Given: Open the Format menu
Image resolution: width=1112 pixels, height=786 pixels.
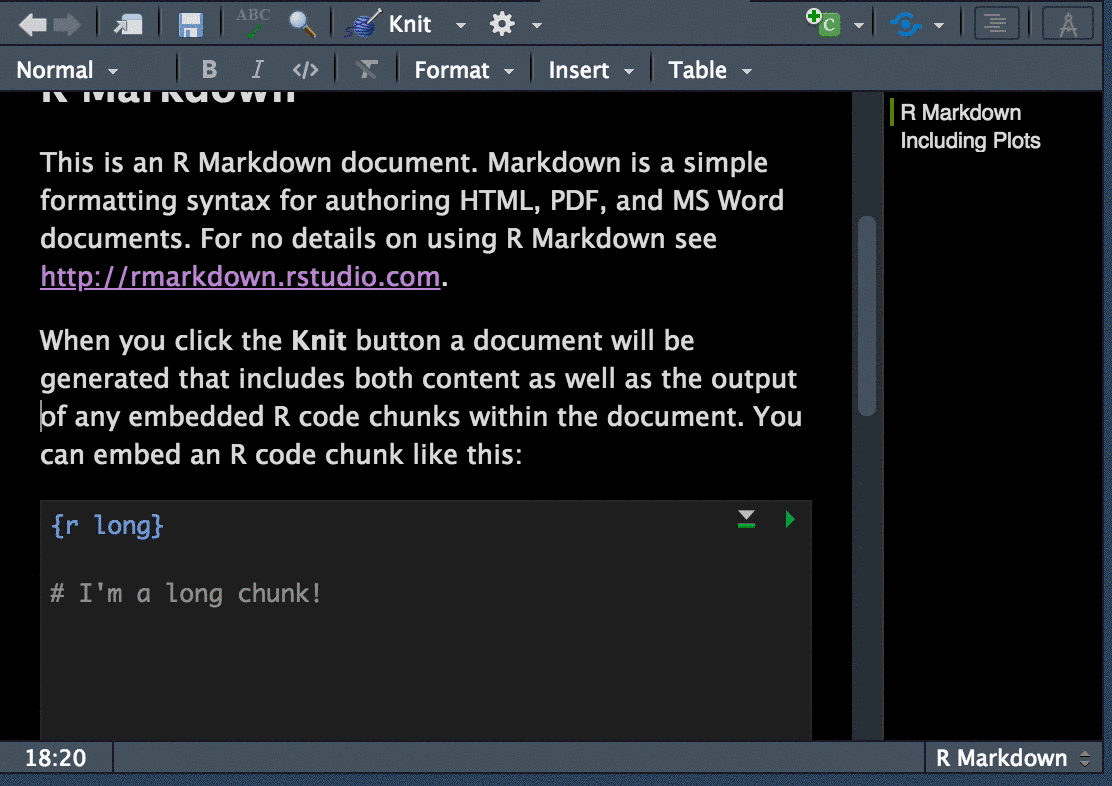Looking at the screenshot, I should 455,69.
